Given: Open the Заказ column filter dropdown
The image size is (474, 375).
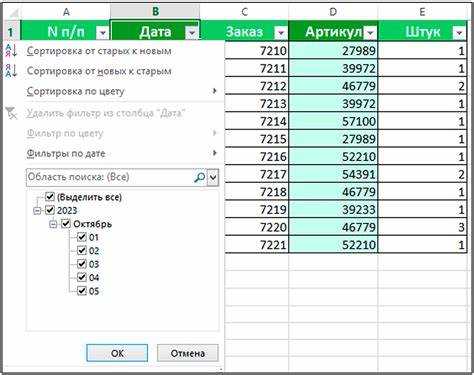Looking at the screenshot, I should 281,33.
